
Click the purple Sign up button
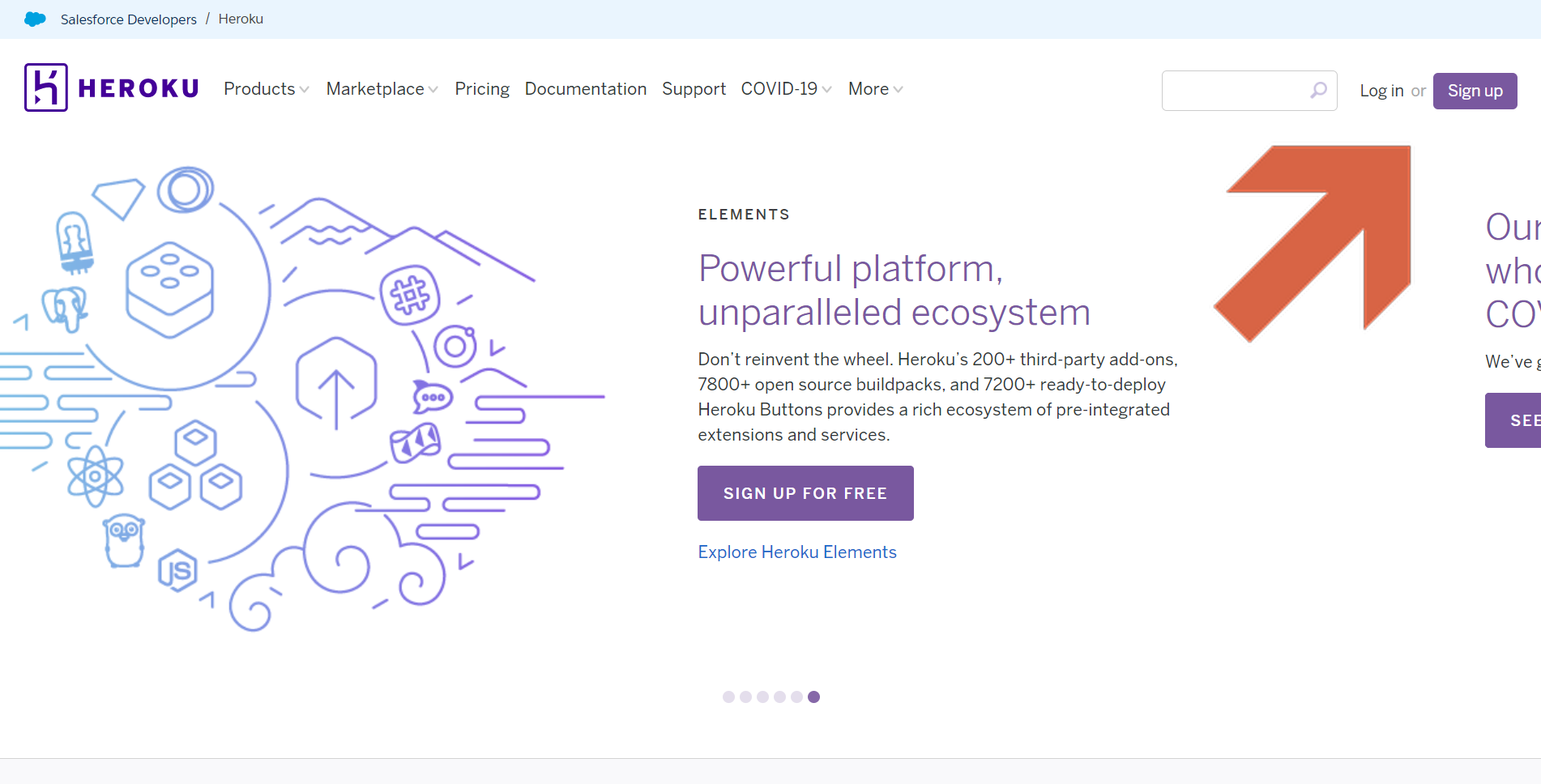click(x=1475, y=91)
